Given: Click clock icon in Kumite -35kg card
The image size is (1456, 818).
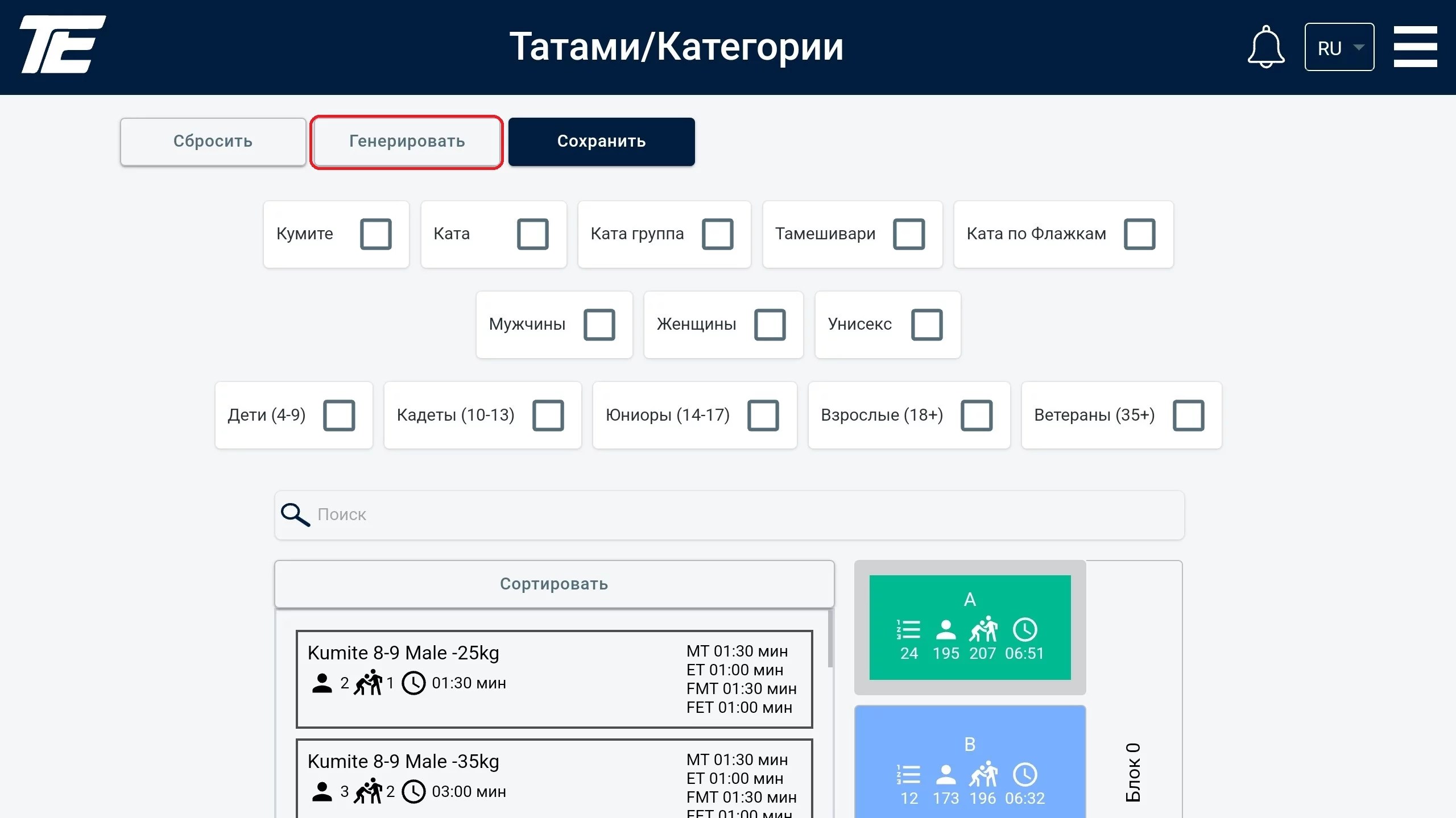Looking at the screenshot, I should (x=413, y=791).
